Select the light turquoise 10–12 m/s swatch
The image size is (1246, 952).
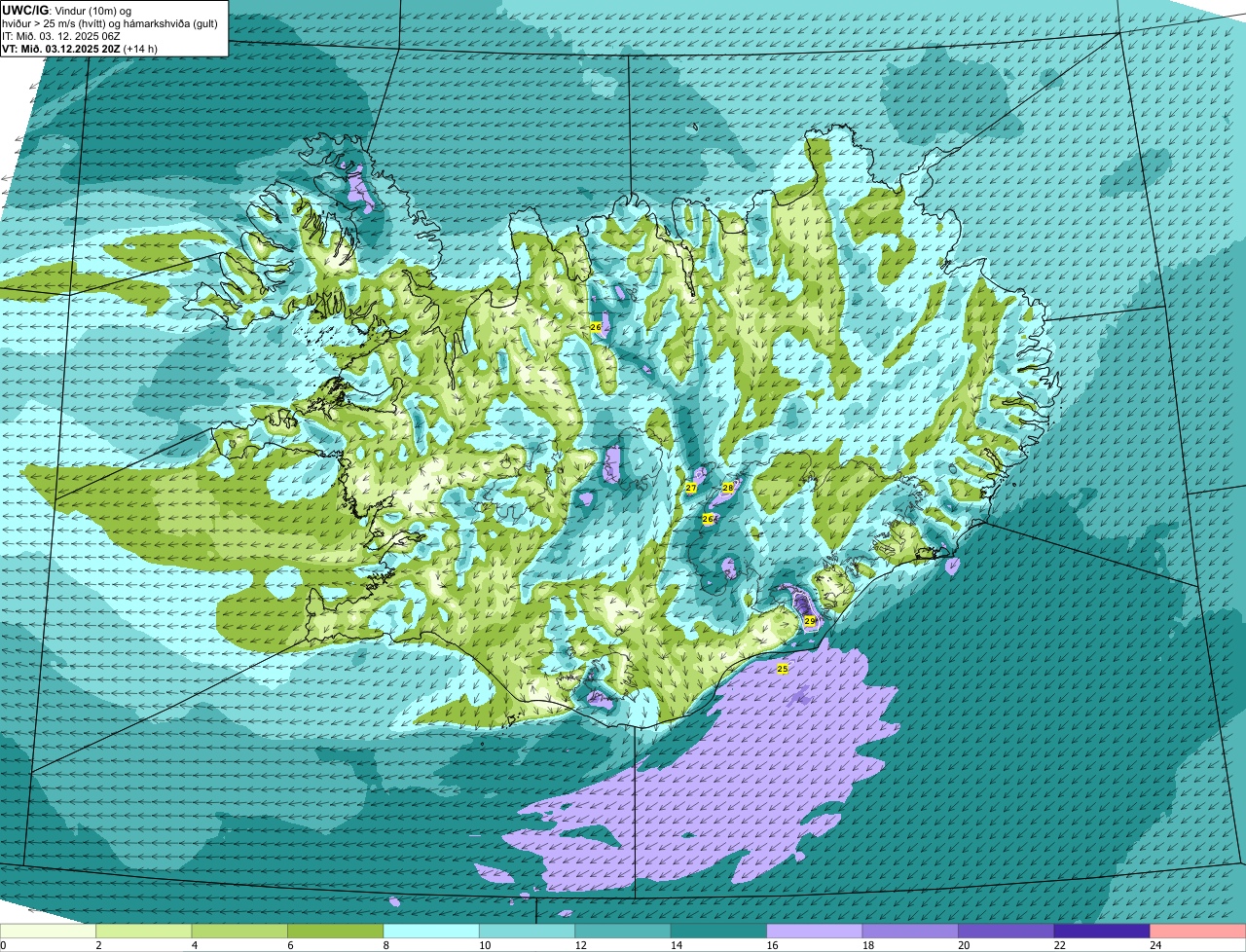pyautogui.click(x=528, y=932)
